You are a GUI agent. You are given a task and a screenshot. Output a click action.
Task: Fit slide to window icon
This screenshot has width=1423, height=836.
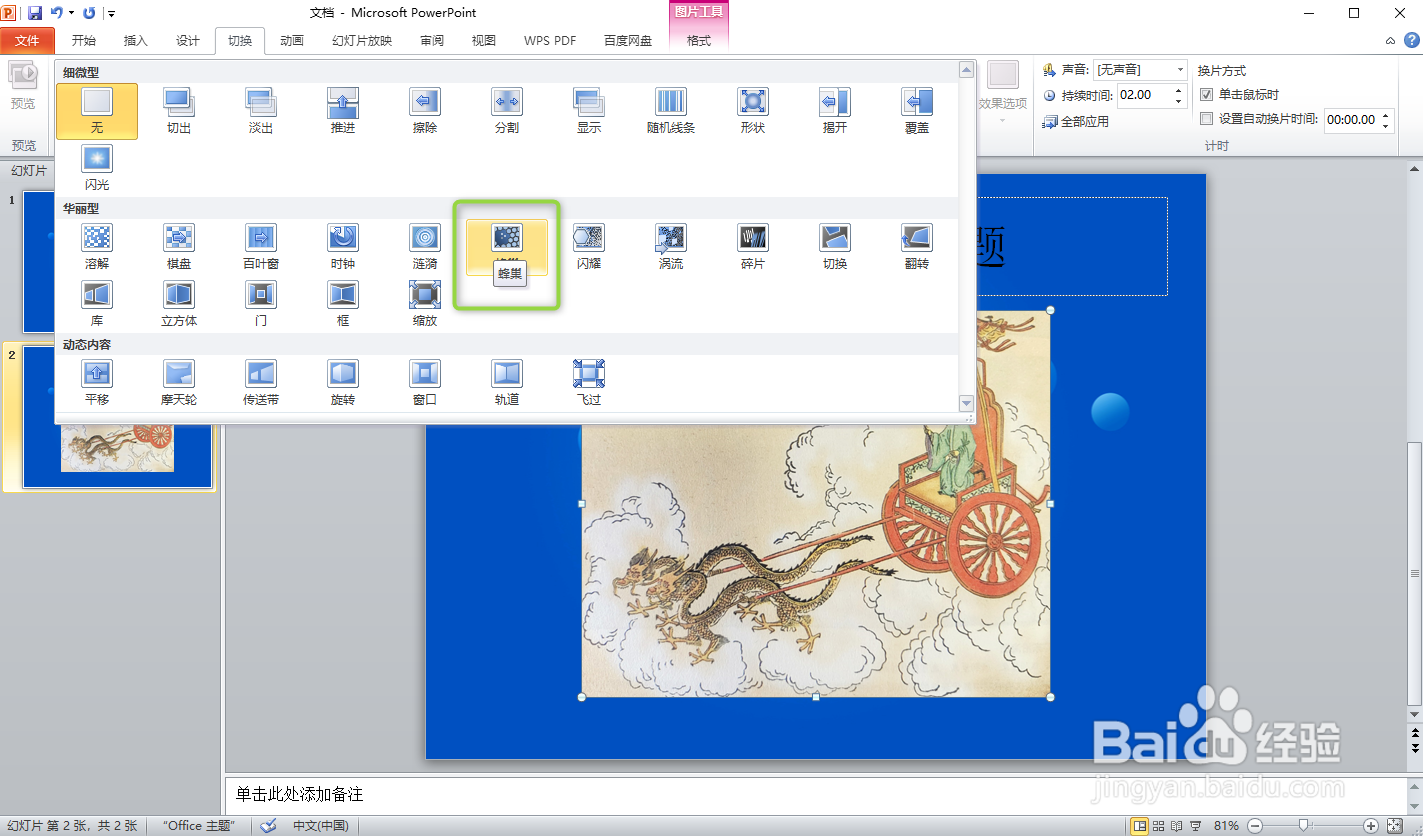pos(1394,826)
